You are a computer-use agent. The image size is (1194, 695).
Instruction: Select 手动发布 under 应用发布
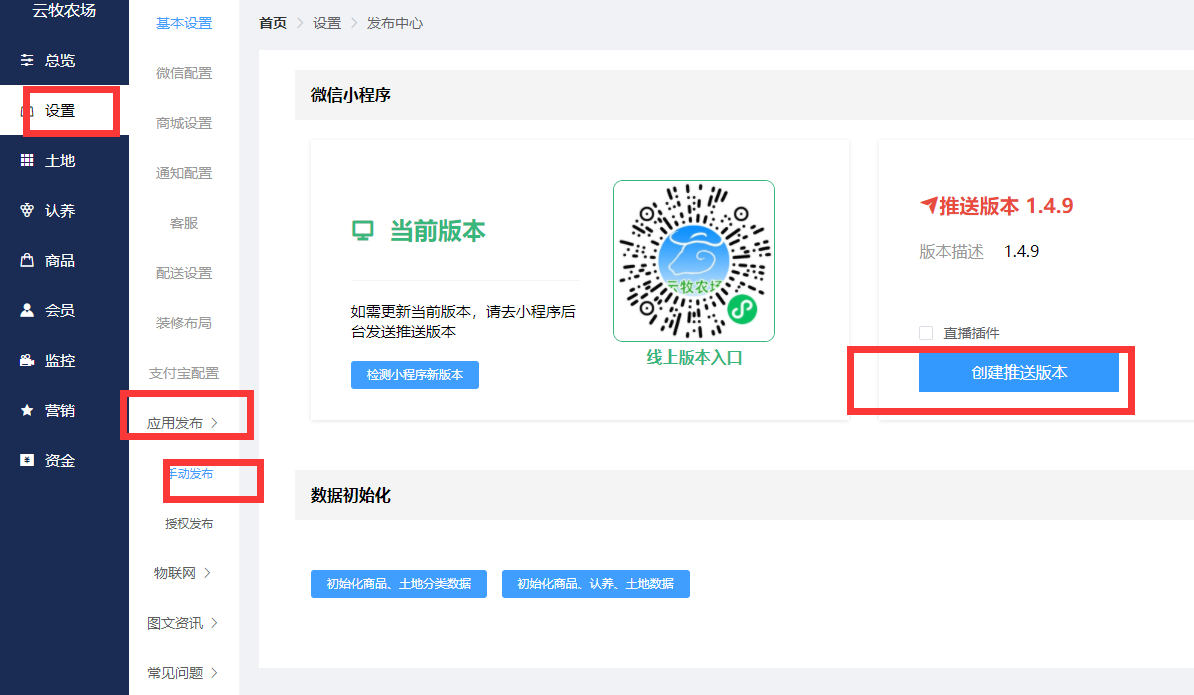190,473
